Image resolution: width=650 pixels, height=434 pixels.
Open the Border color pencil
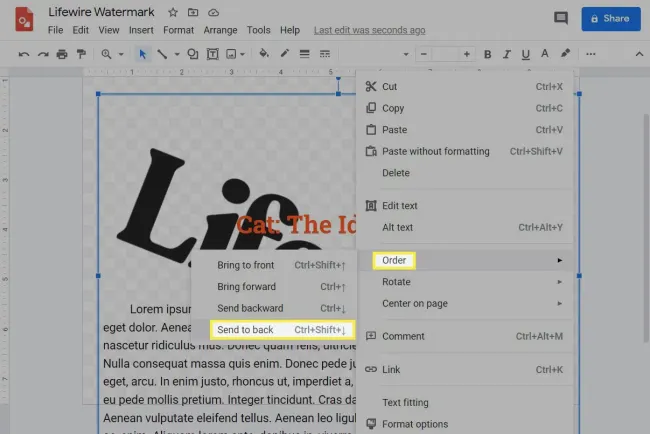pos(284,54)
